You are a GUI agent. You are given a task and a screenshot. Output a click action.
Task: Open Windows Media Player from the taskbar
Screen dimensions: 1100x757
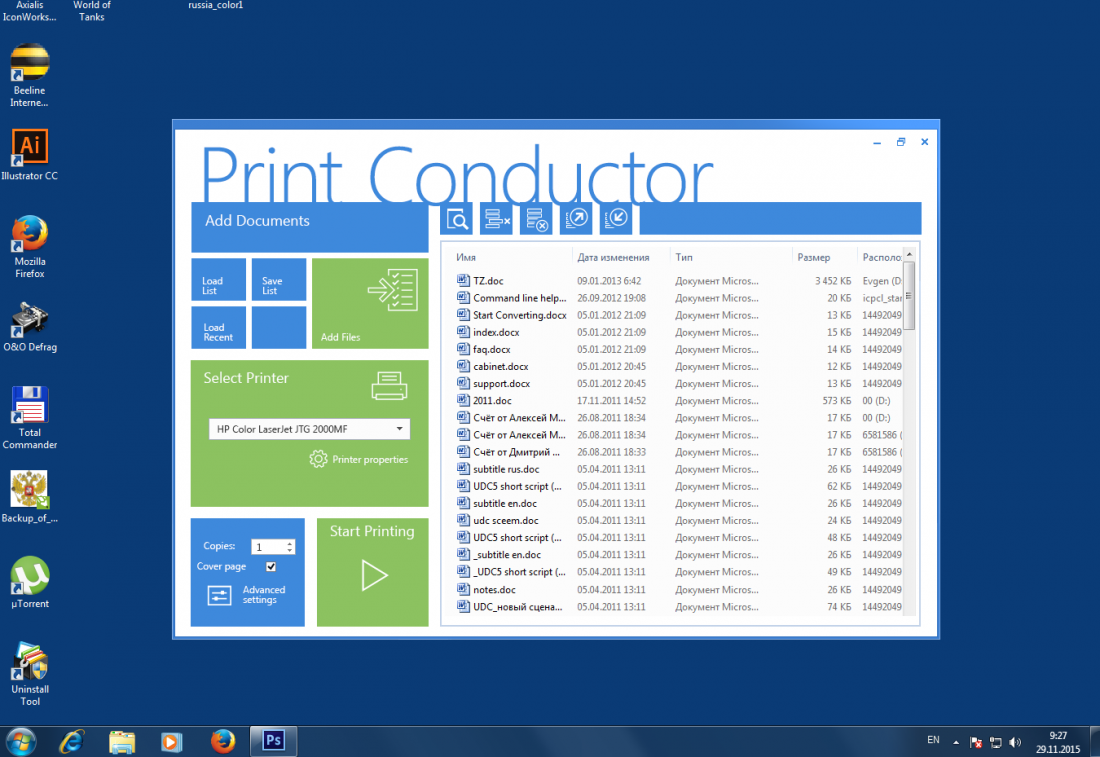[171, 742]
